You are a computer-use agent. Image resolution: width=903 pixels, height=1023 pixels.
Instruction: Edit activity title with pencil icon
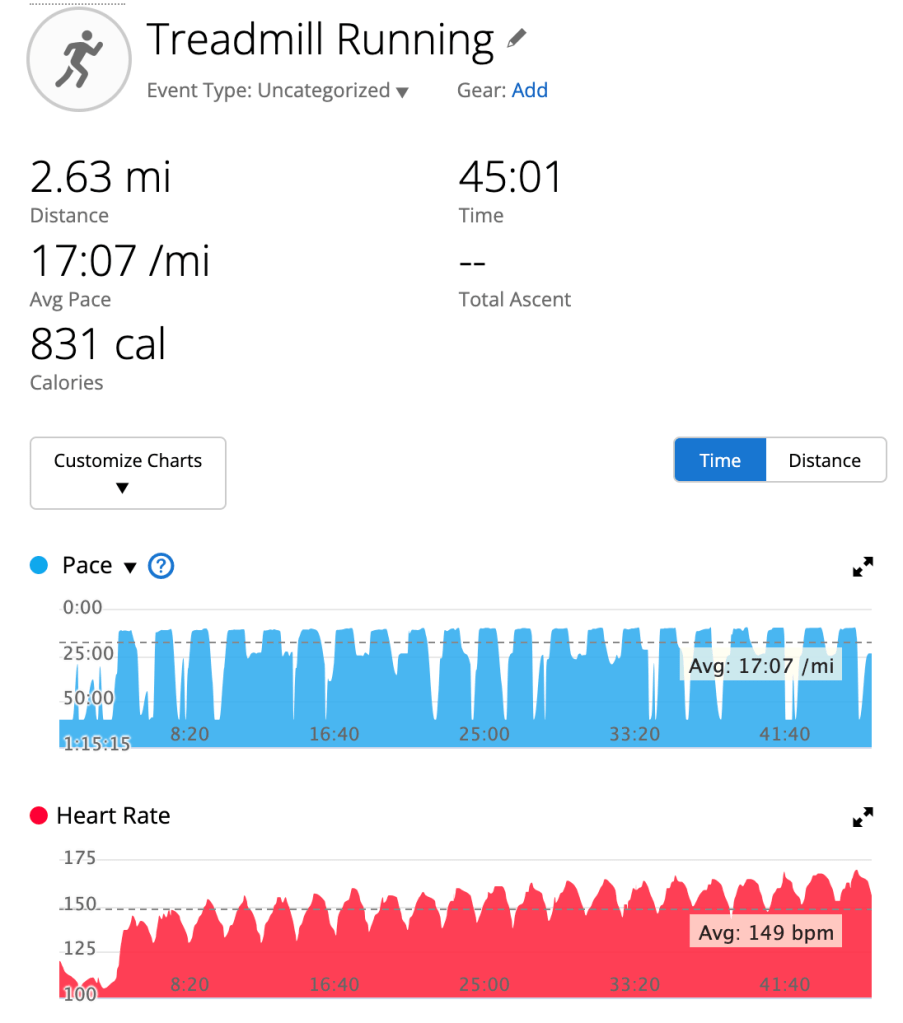point(516,40)
